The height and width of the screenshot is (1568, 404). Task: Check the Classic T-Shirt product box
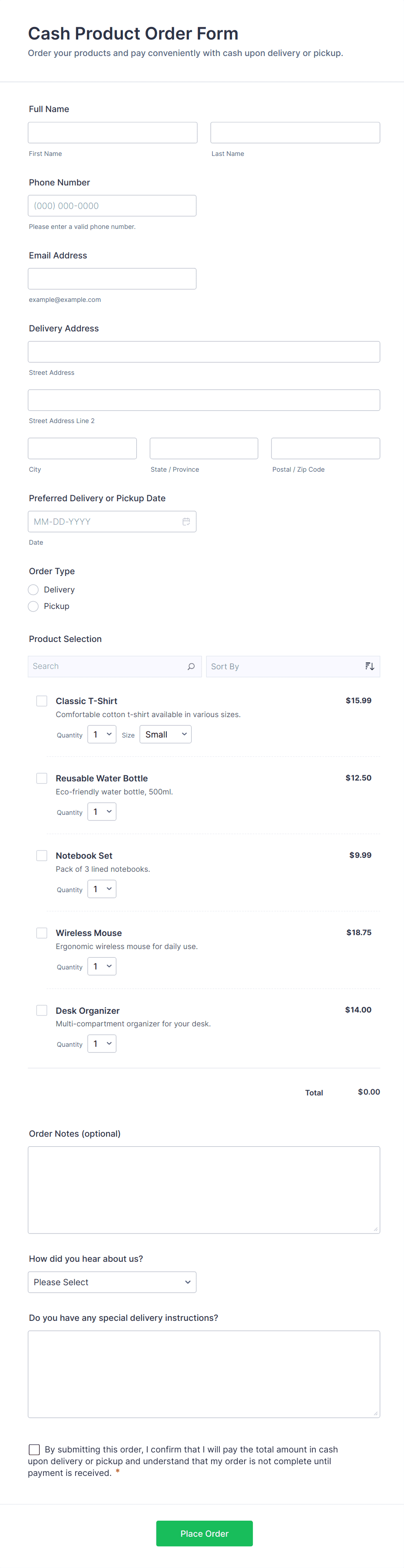click(42, 701)
